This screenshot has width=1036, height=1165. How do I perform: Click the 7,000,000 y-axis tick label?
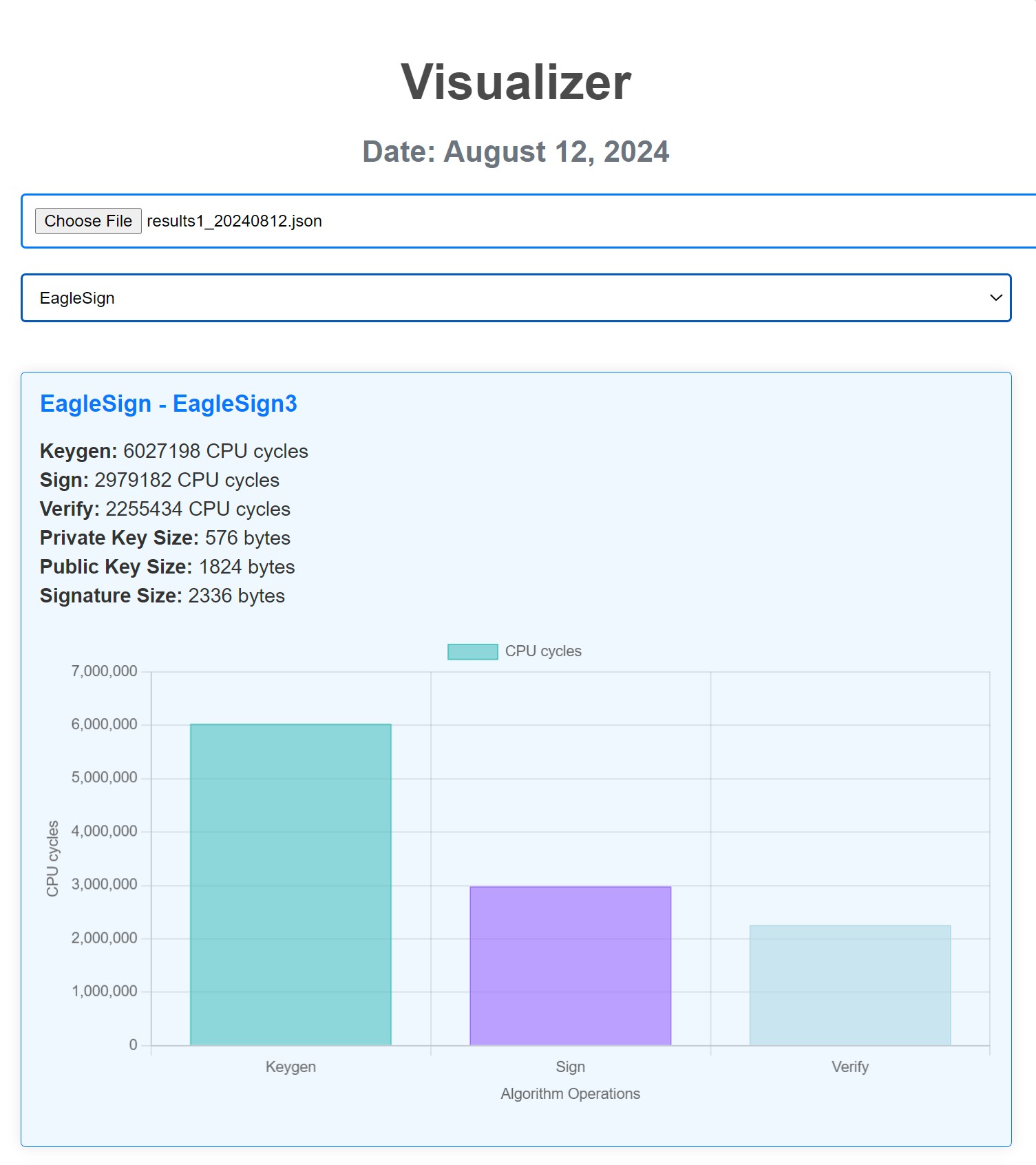point(105,671)
